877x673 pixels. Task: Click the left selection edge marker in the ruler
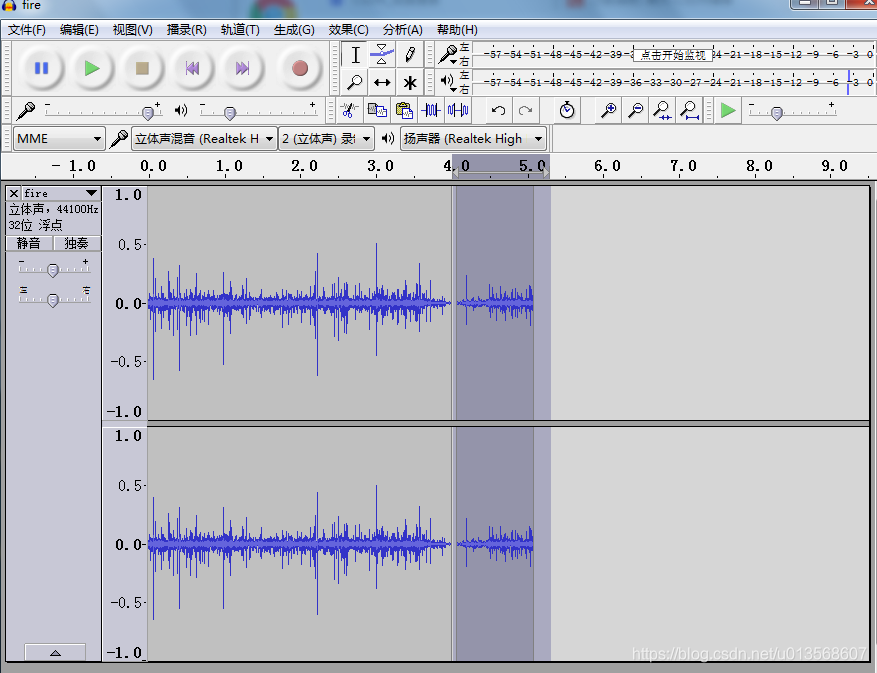[455, 173]
